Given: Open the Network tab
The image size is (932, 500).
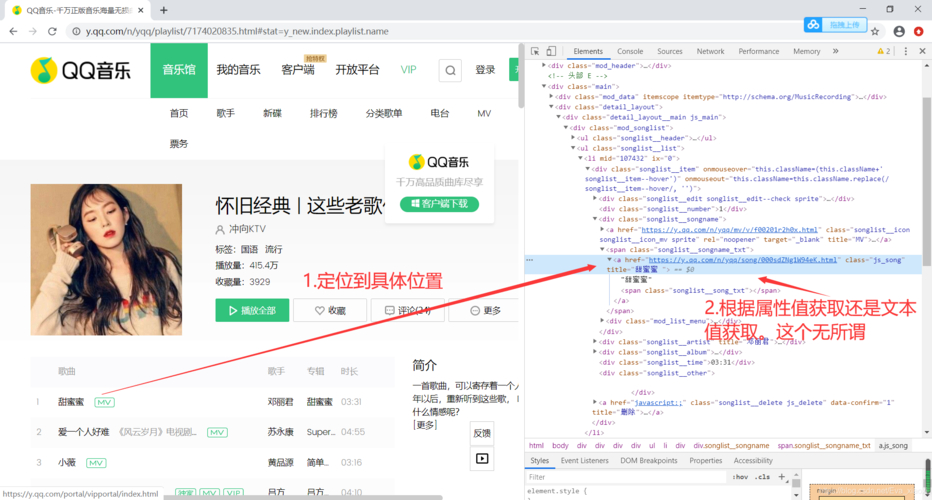Looking at the screenshot, I should pos(710,51).
